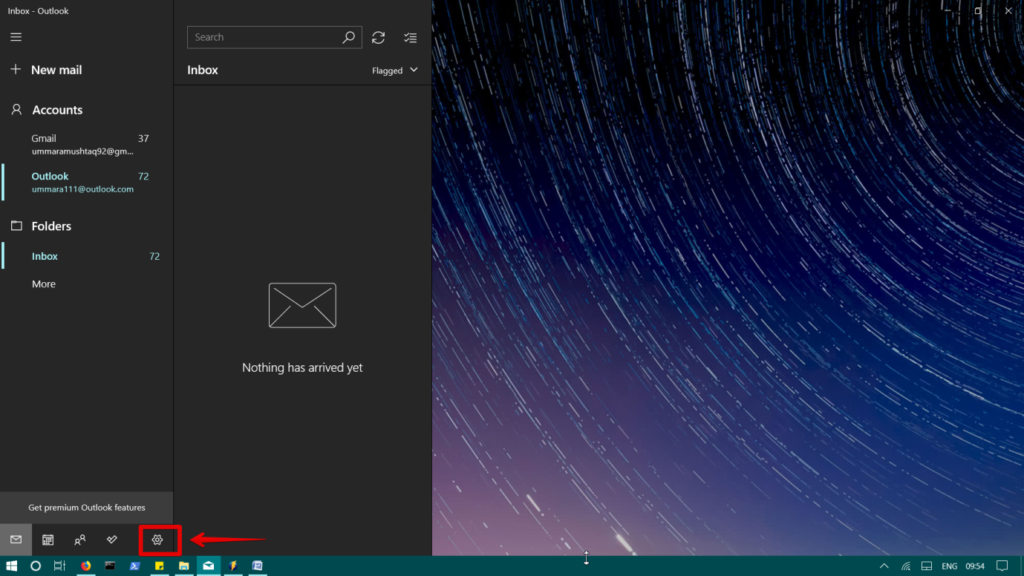Show hidden system tray icons
This screenshot has width=1024, height=576.
[884, 566]
